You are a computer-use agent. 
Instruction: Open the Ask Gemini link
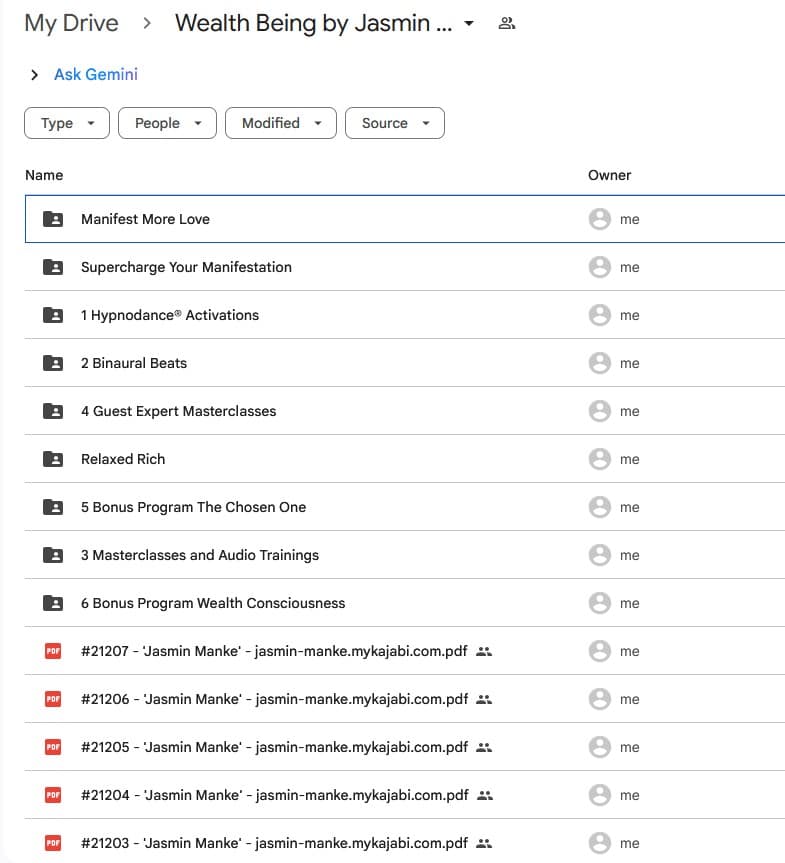click(x=96, y=75)
